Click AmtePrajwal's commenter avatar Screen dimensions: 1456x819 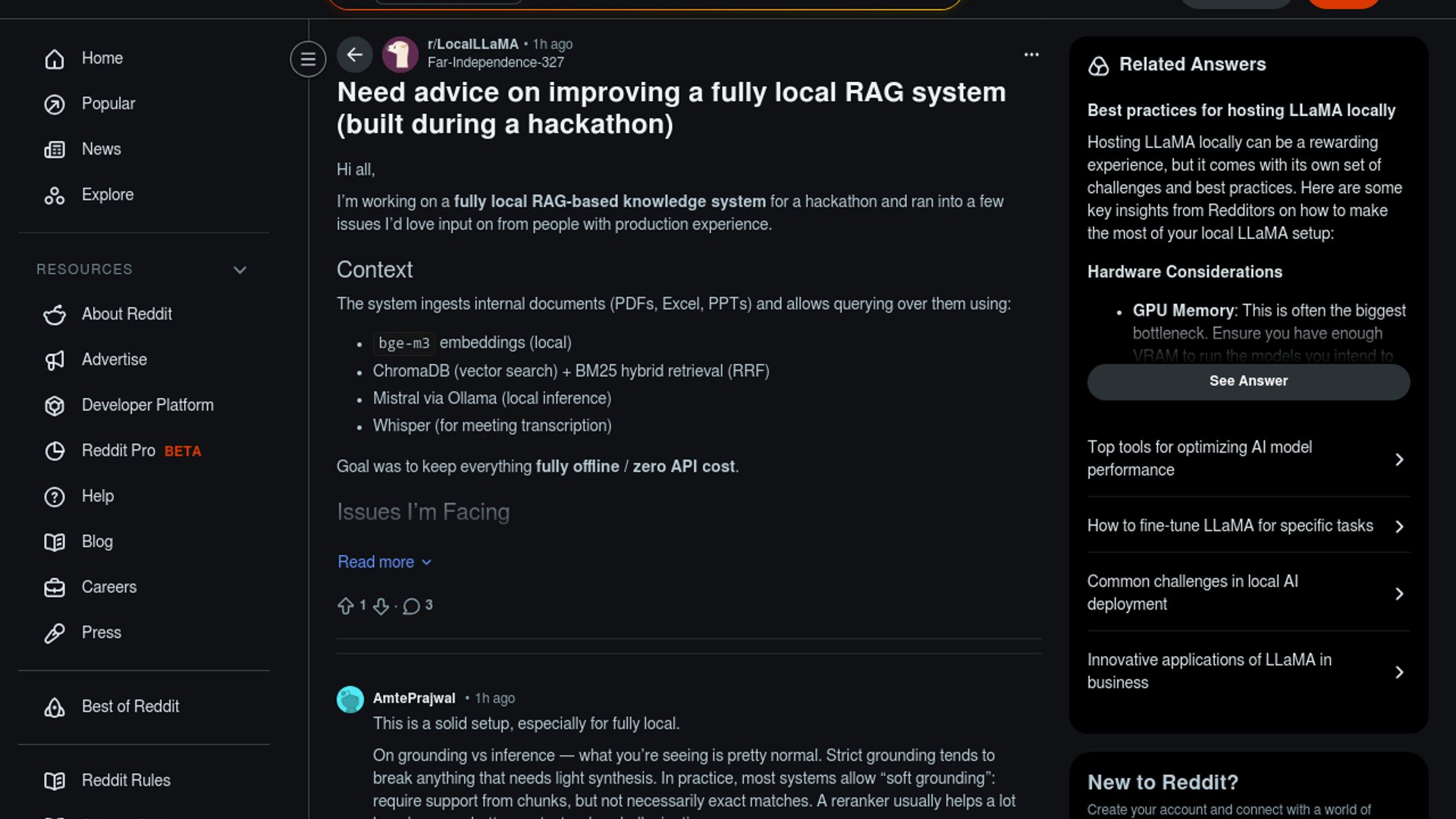(x=350, y=698)
